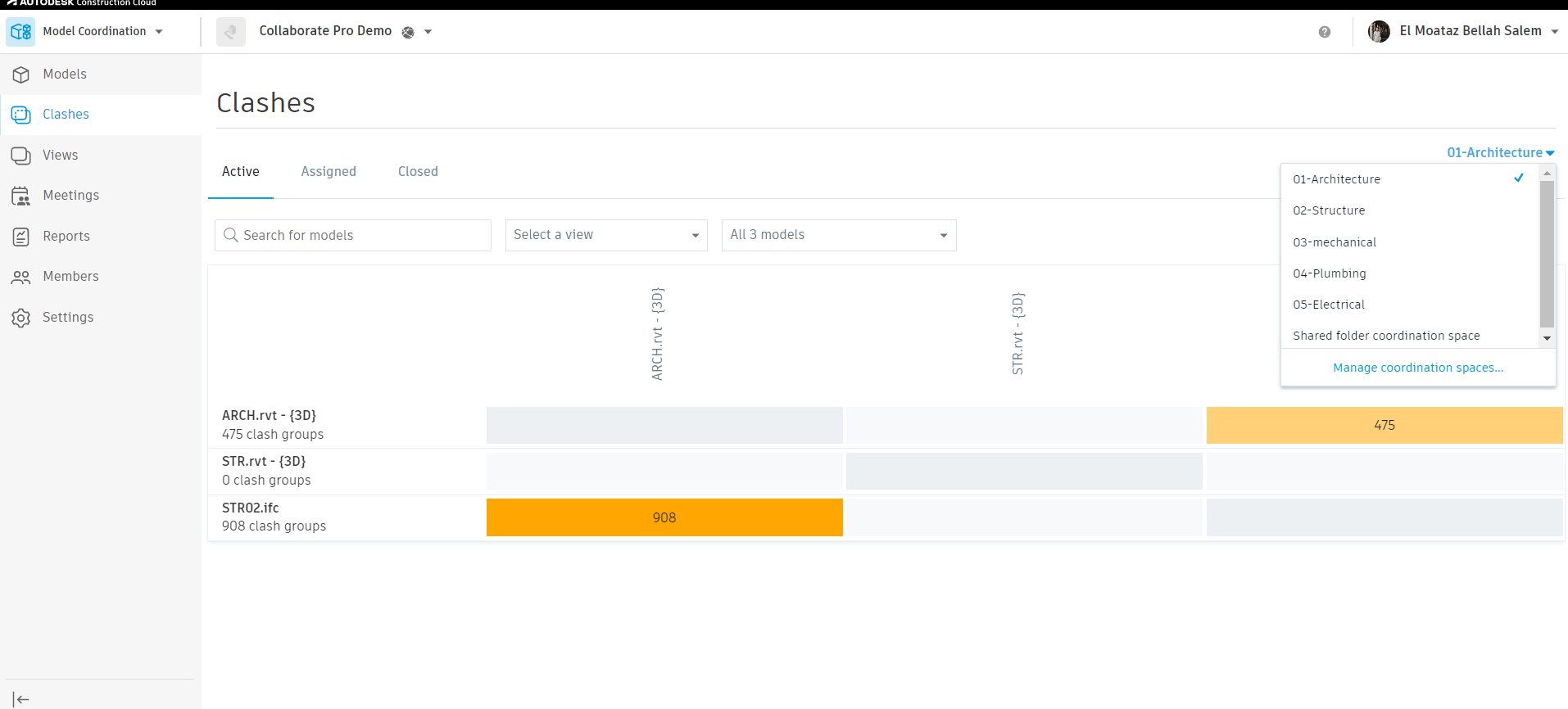The height and width of the screenshot is (709, 1568).
Task: Click the search magnifier icon
Action: (x=231, y=235)
